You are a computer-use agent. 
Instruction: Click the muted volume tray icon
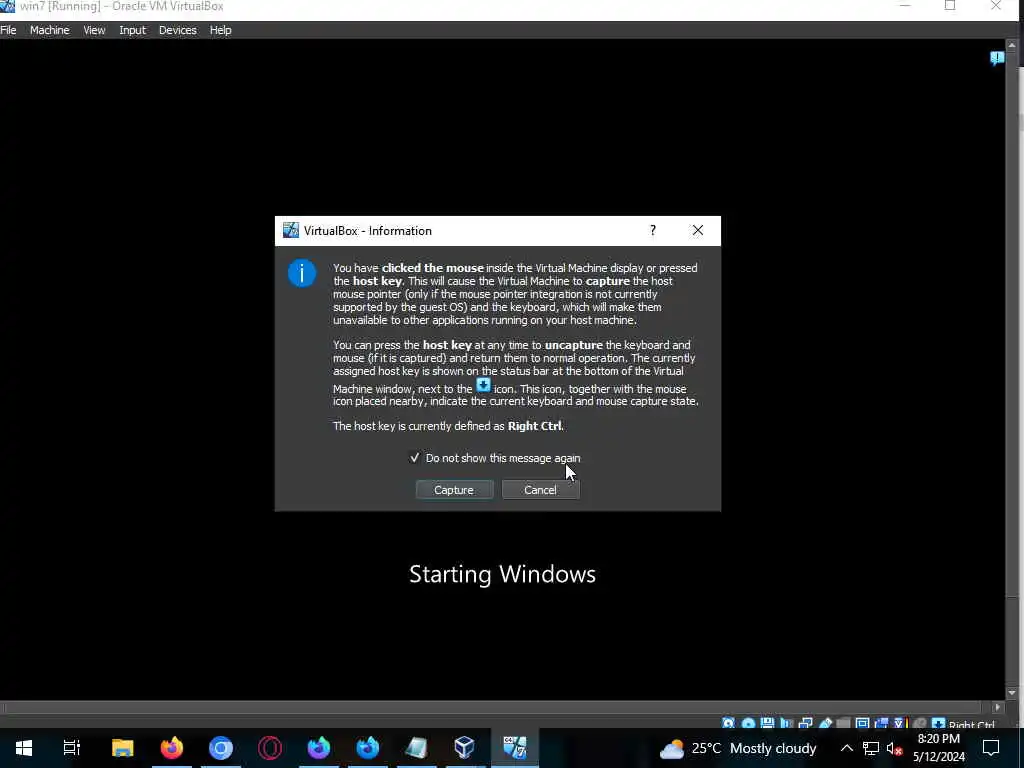894,748
